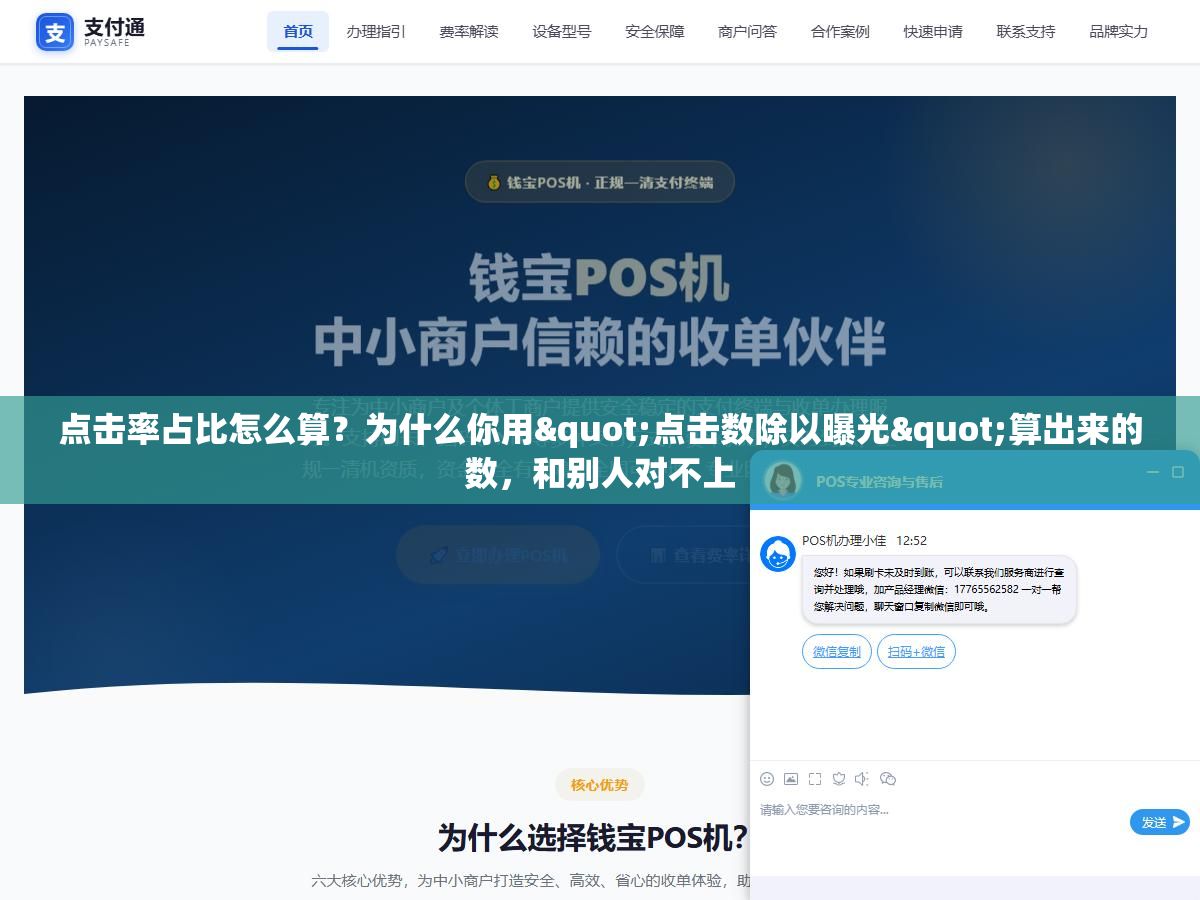Maximize the POS chat widget
Screen dimensions: 1200x900
click(x=1178, y=472)
